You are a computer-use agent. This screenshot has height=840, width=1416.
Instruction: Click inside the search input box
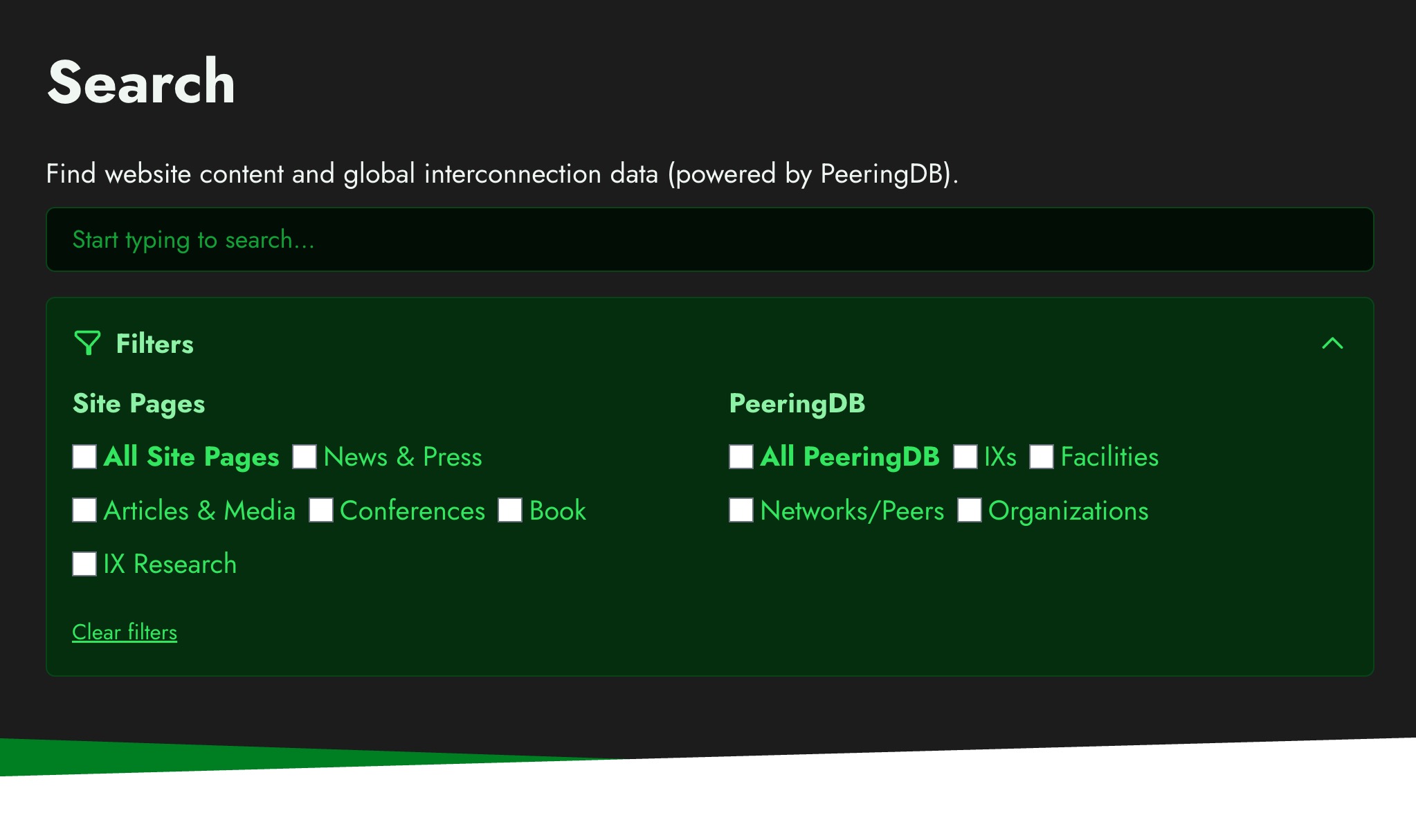click(709, 239)
